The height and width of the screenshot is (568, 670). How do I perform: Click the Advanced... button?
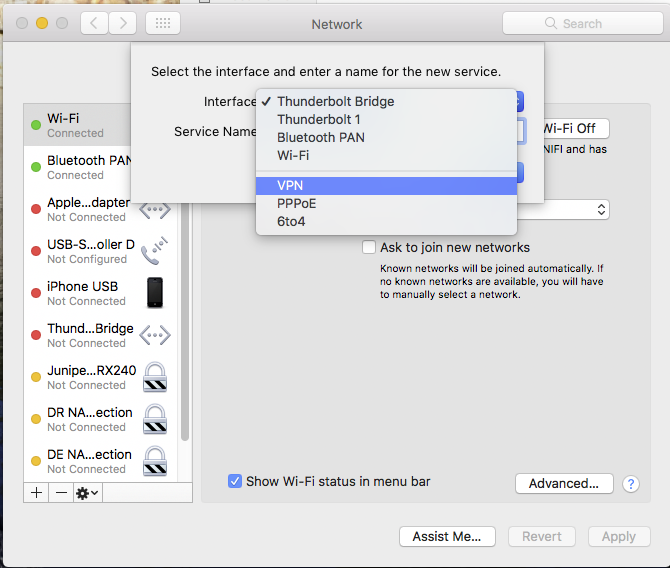click(563, 483)
